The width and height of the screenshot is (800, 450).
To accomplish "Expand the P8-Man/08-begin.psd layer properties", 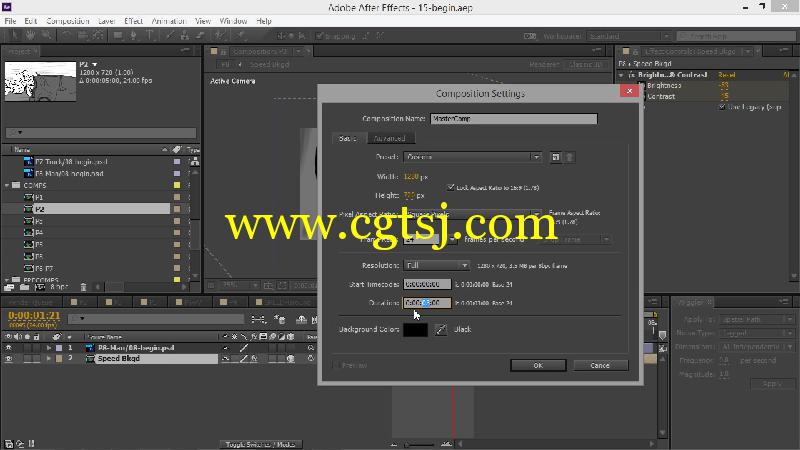I will click(x=49, y=348).
